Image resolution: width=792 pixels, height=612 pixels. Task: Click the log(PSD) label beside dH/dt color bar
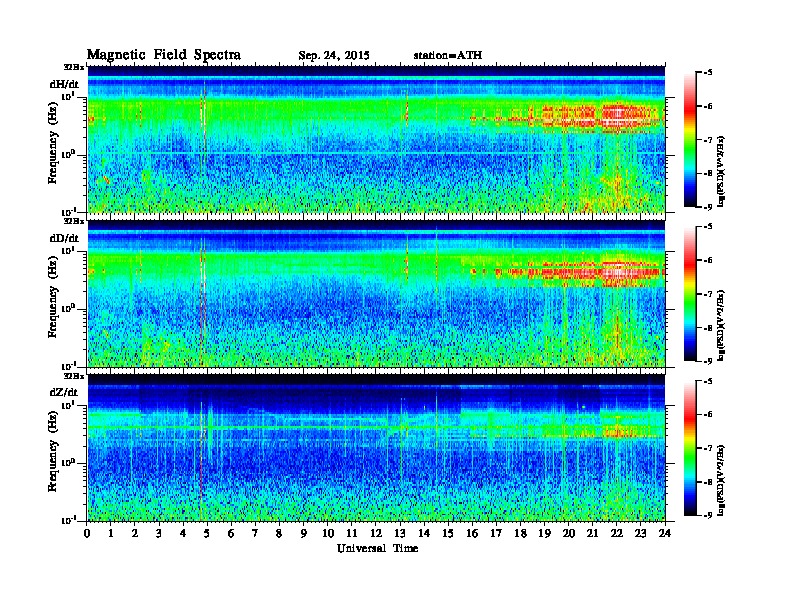[x=722, y=172]
